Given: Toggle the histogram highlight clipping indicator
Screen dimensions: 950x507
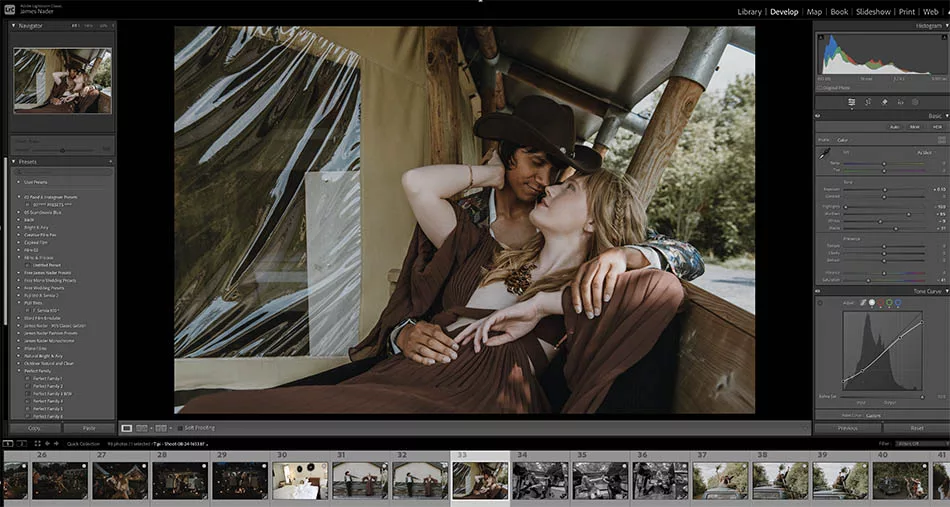Looking at the screenshot, I should (x=943, y=38).
